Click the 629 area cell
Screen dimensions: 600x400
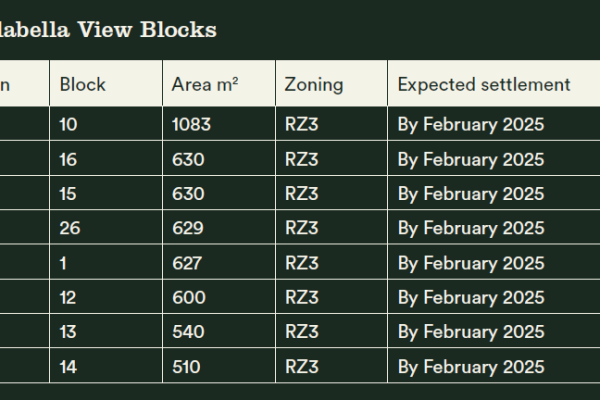point(187,228)
